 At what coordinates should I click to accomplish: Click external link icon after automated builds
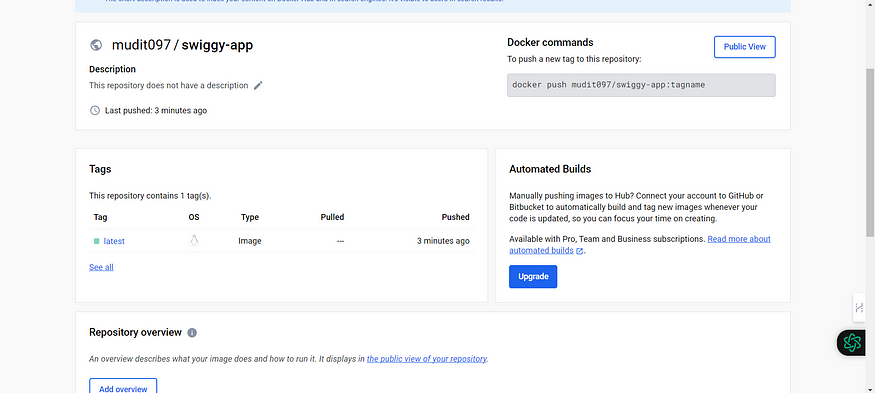(579, 251)
